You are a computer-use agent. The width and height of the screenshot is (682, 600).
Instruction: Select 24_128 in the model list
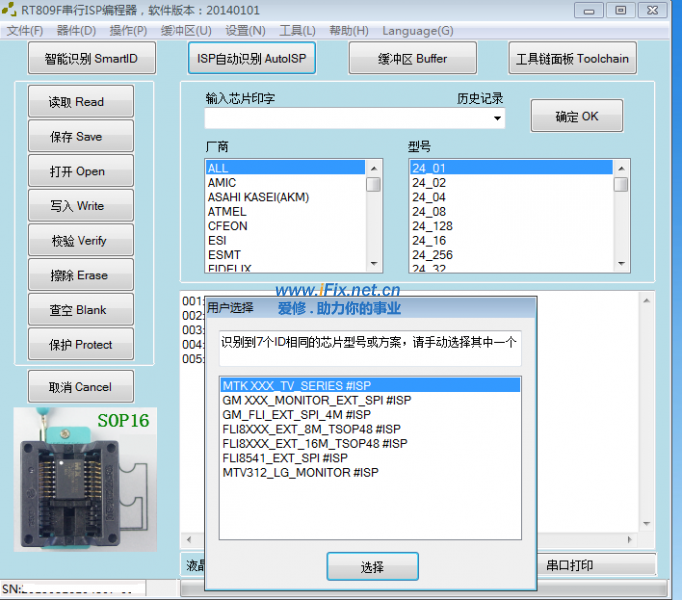pos(512,225)
